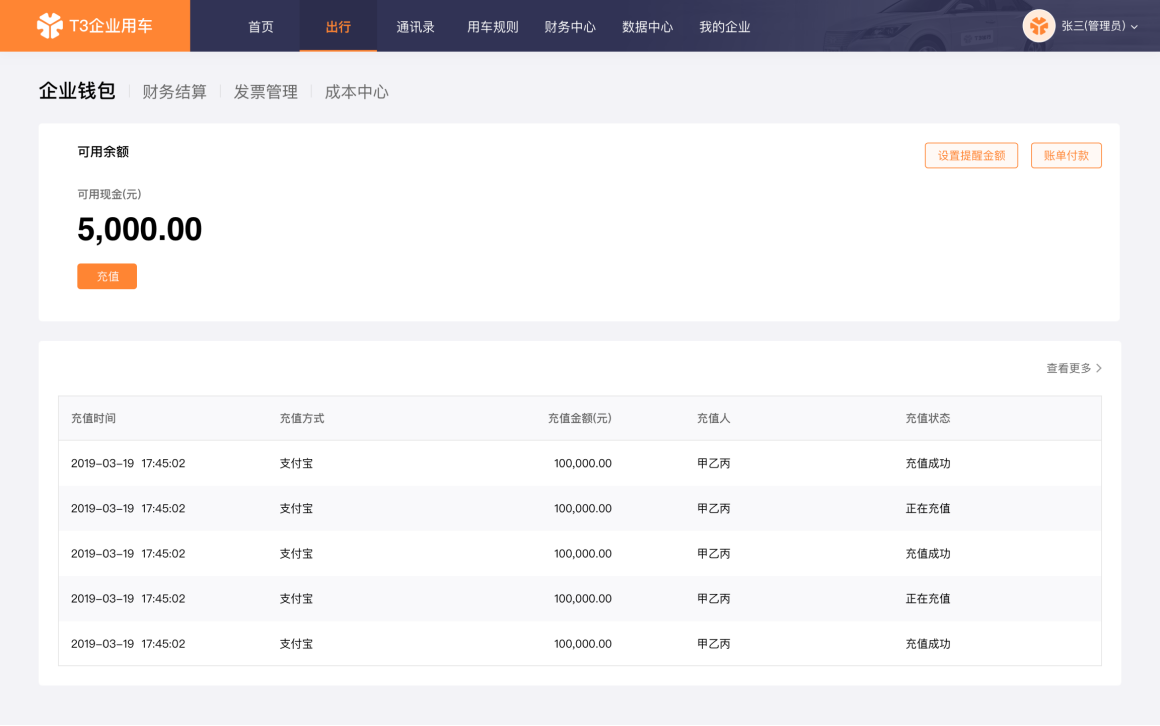Switch to the 财务结算 sub-tab
This screenshot has height=726, width=1160.
coord(175,92)
